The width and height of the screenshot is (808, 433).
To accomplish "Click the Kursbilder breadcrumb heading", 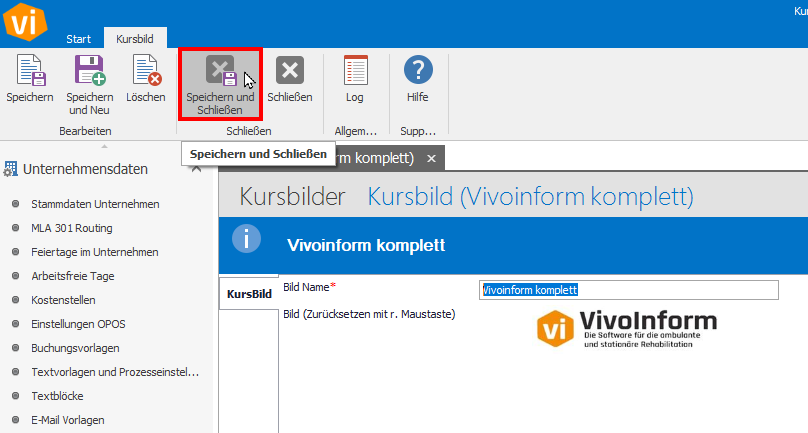I will point(292,196).
